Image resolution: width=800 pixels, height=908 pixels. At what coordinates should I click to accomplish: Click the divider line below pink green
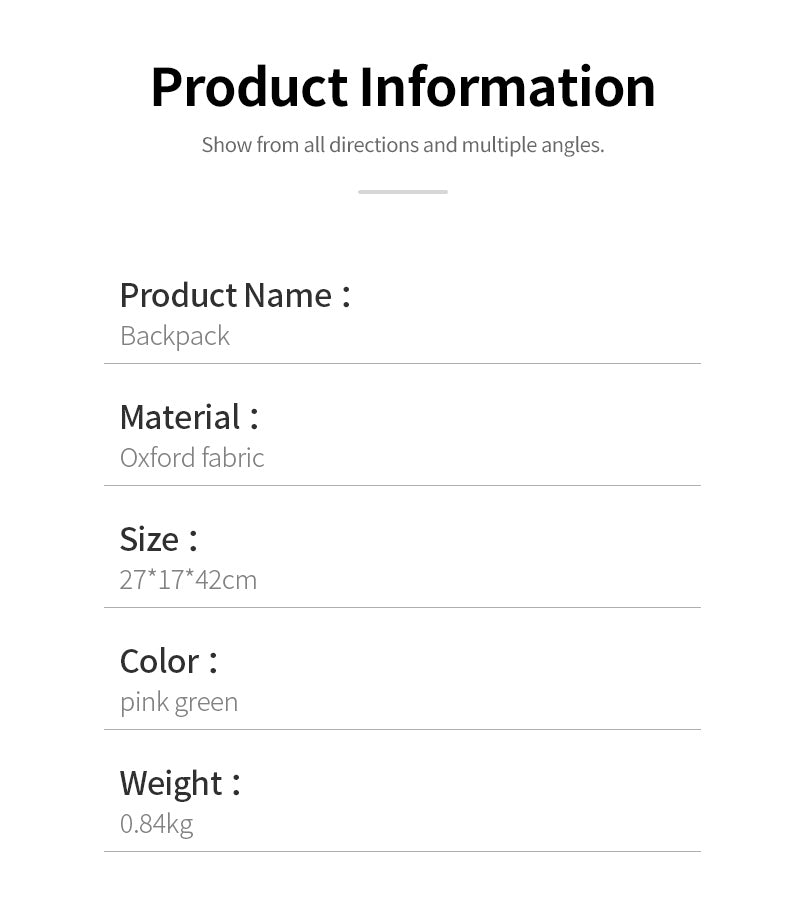pos(402,729)
